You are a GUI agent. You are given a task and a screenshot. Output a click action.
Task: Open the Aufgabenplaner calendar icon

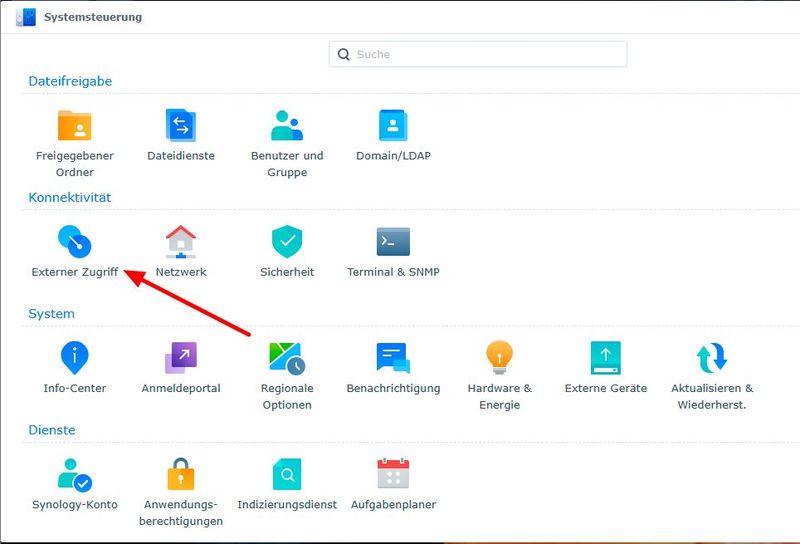(393, 473)
